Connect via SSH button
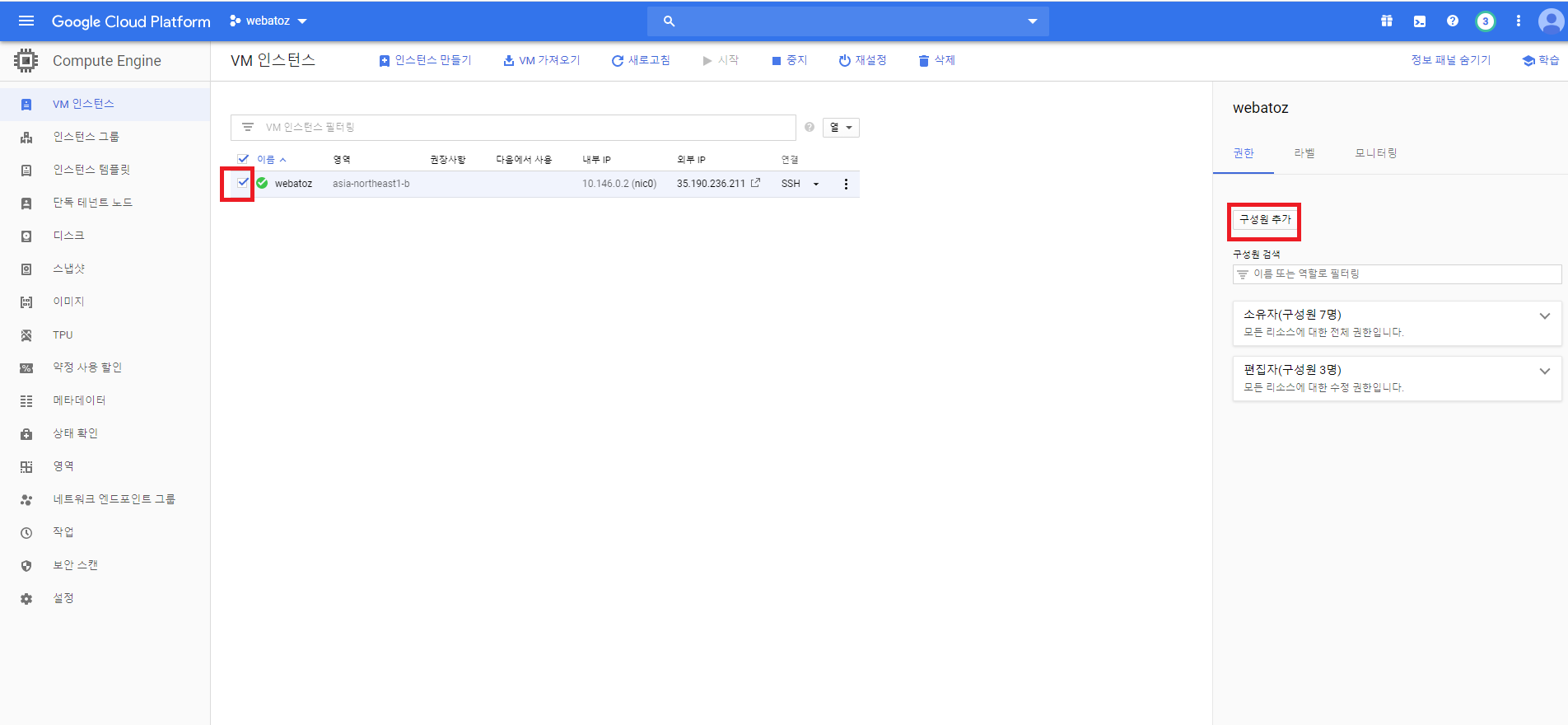 tap(791, 184)
